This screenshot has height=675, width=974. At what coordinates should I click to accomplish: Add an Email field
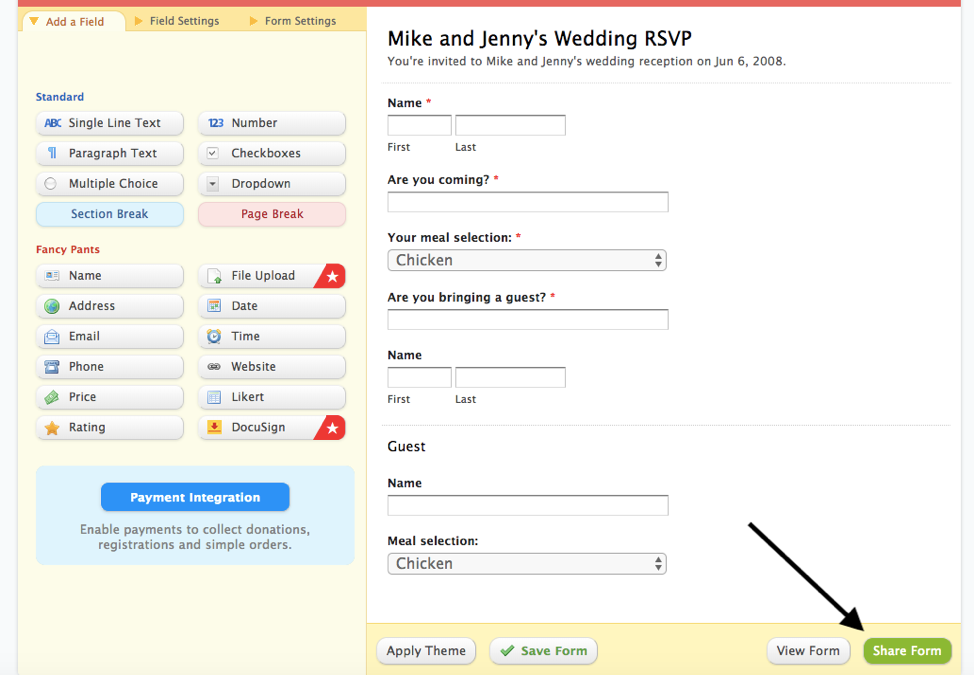109,337
